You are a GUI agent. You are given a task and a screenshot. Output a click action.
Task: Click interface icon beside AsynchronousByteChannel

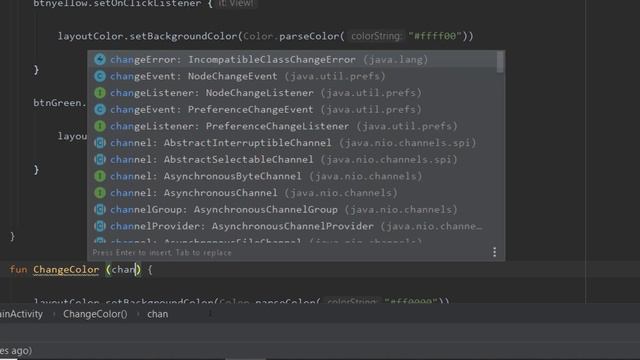click(x=100, y=176)
